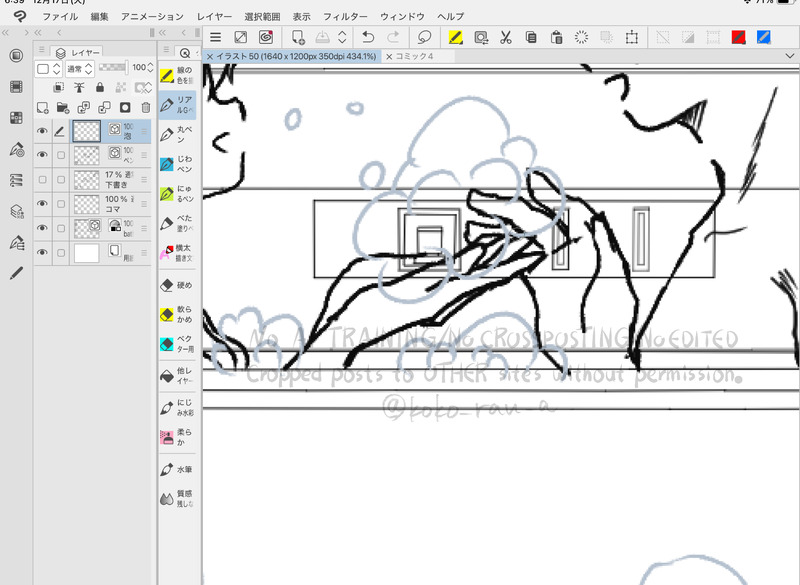The height and width of the screenshot is (585, 800).
Task: Toggle clip to layer below icon
Action: click(59, 88)
